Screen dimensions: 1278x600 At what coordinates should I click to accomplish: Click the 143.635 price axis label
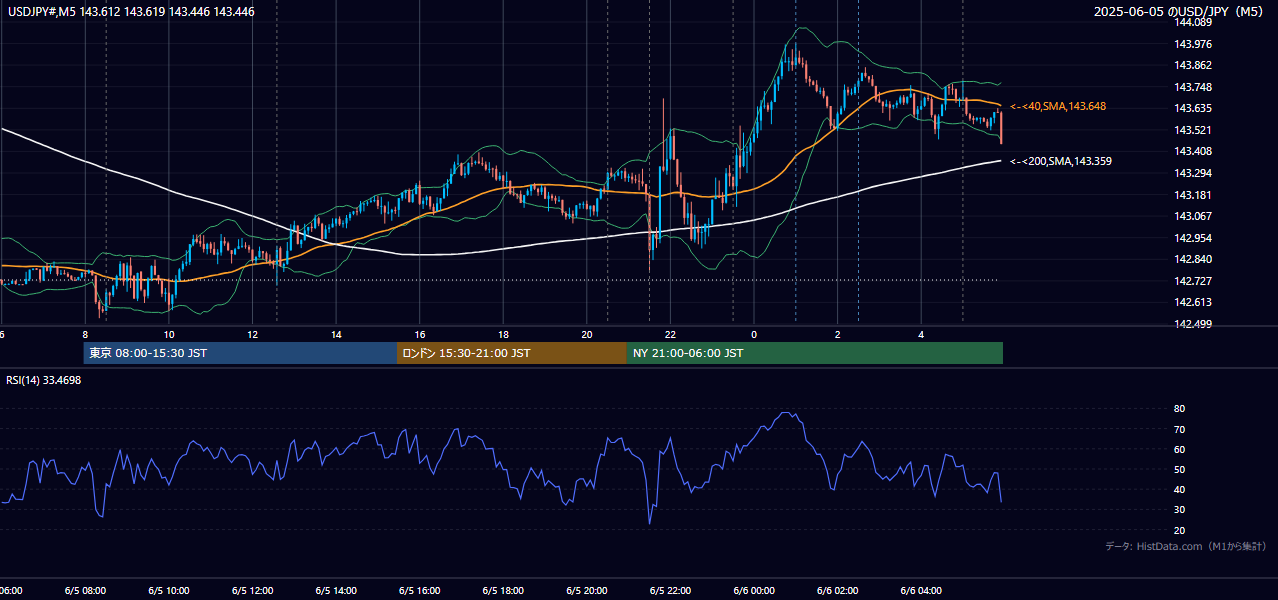pos(1194,108)
